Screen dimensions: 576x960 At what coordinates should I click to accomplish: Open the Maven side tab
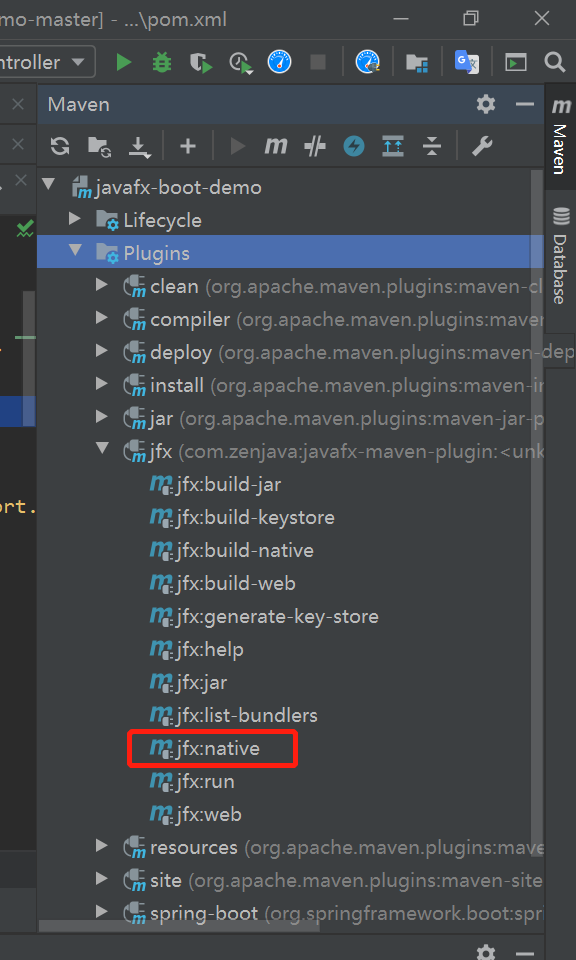click(x=561, y=135)
